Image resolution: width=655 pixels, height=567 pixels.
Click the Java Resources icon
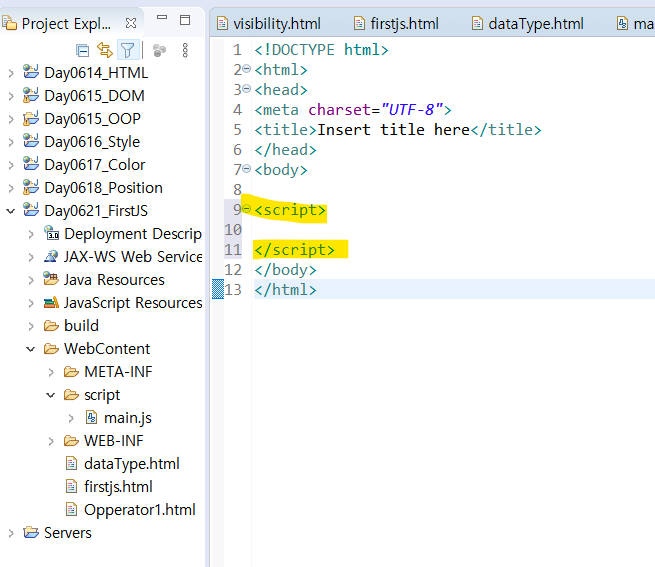pyautogui.click(x=51, y=279)
